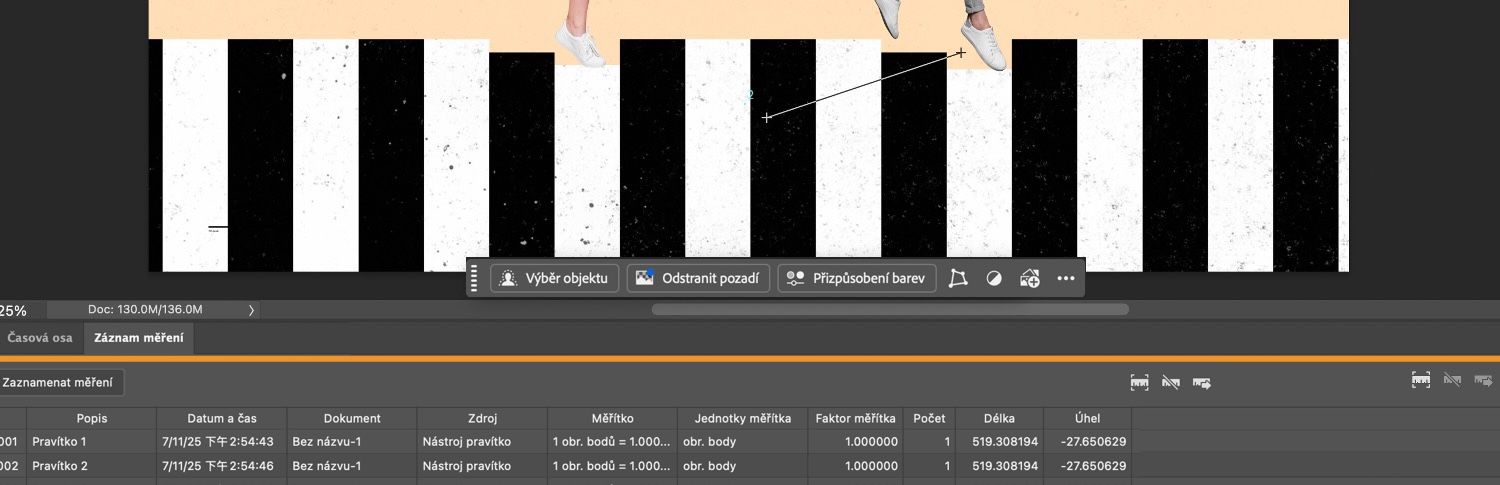This screenshot has width=1500, height=485.
Task: Click the dimmed export measurements icon
Action: pos(1483,380)
